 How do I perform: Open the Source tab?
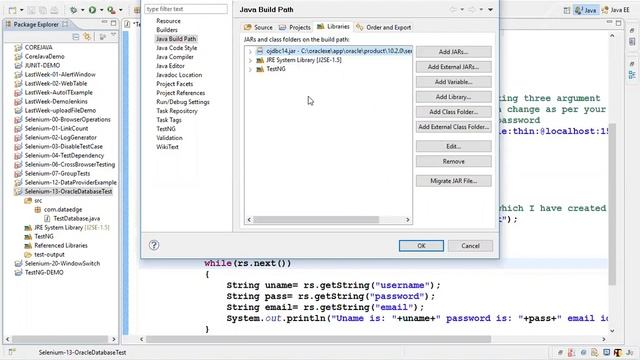click(x=258, y=27)
